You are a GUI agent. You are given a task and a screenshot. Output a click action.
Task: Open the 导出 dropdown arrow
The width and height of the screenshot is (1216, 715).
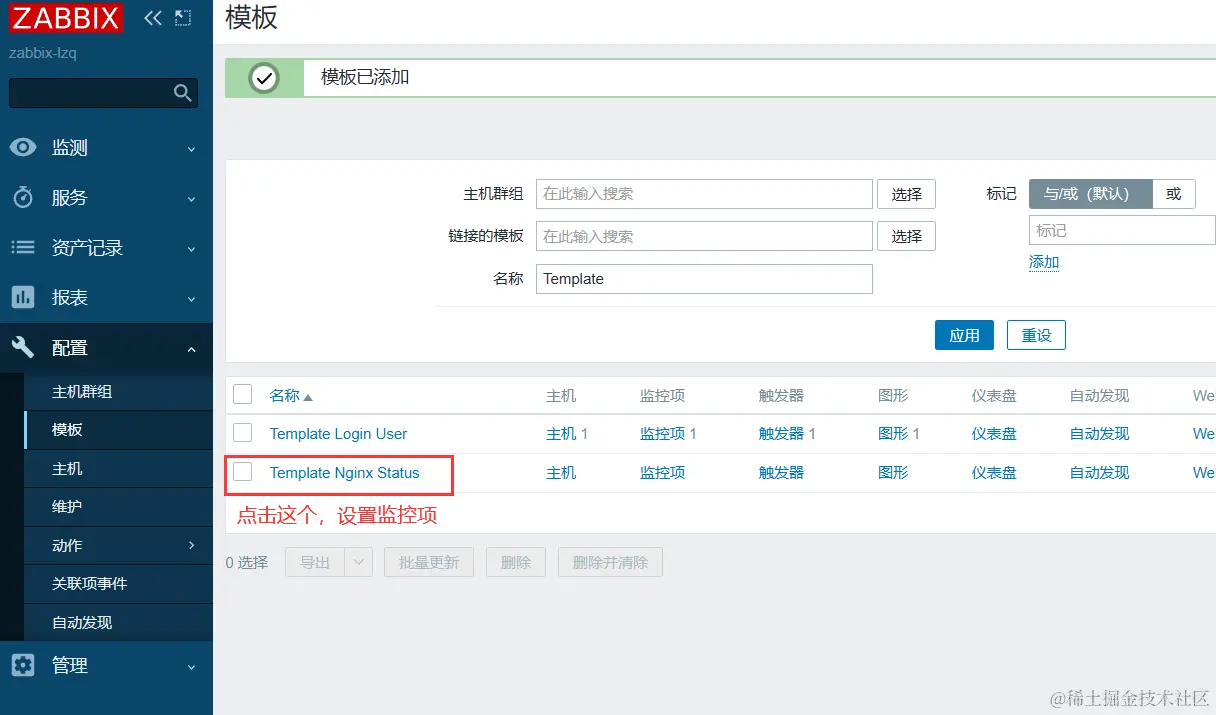coord(359,562)
